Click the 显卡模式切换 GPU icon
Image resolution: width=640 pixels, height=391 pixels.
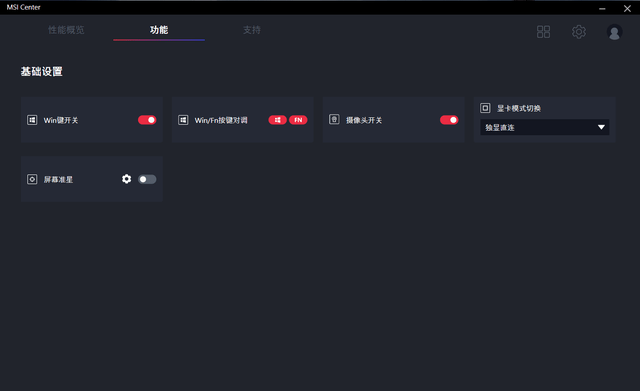pyautogui.click(x=485, y=108)
